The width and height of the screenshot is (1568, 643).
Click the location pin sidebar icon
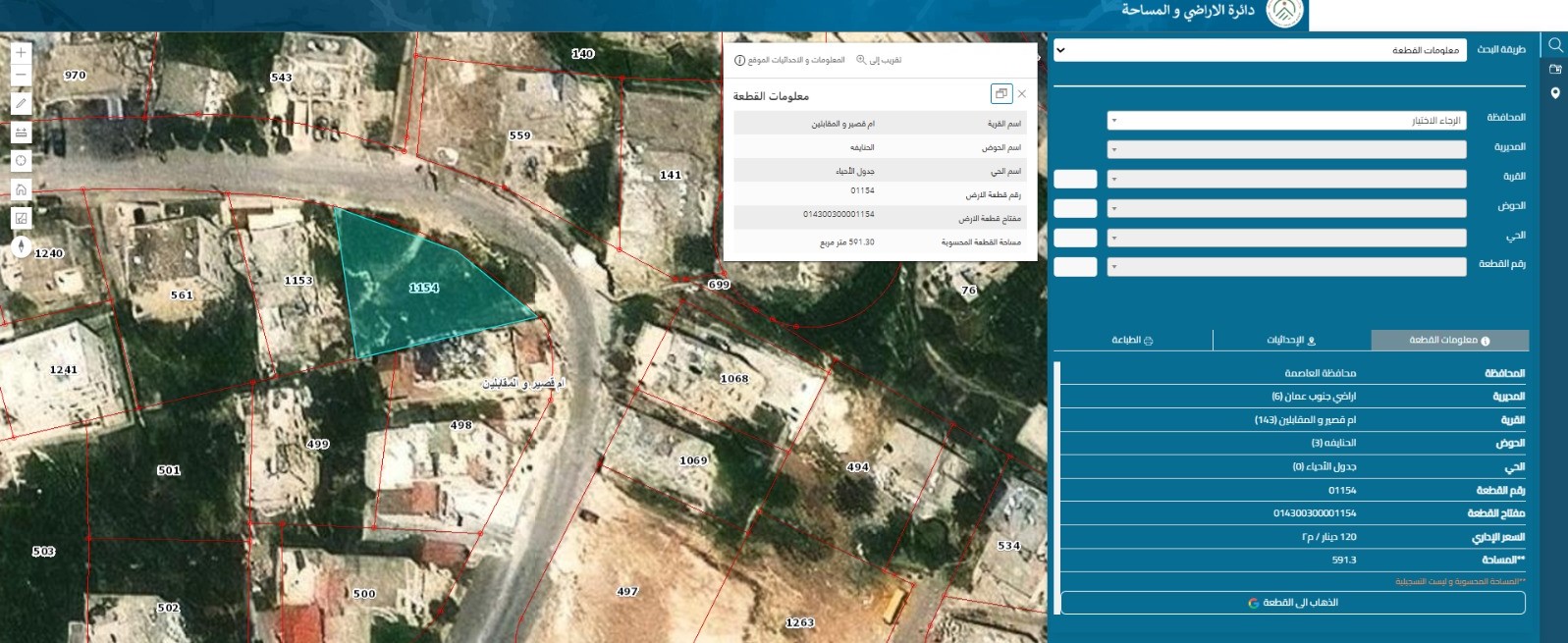pyautogui.click(x=1555, y=93)
